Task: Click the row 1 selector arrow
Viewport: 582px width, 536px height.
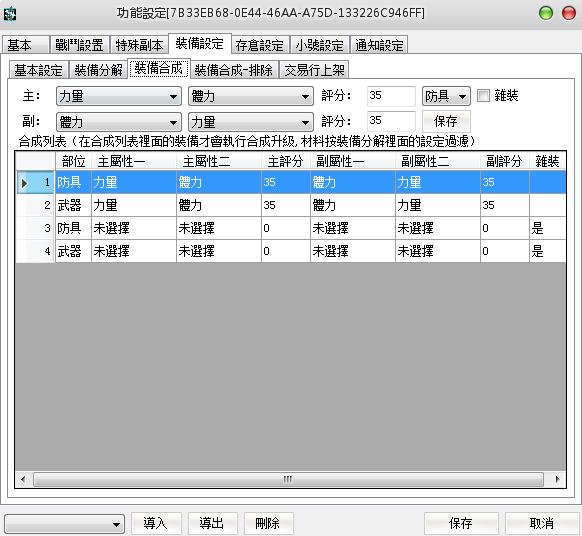Action: click(x=24, y=183)
